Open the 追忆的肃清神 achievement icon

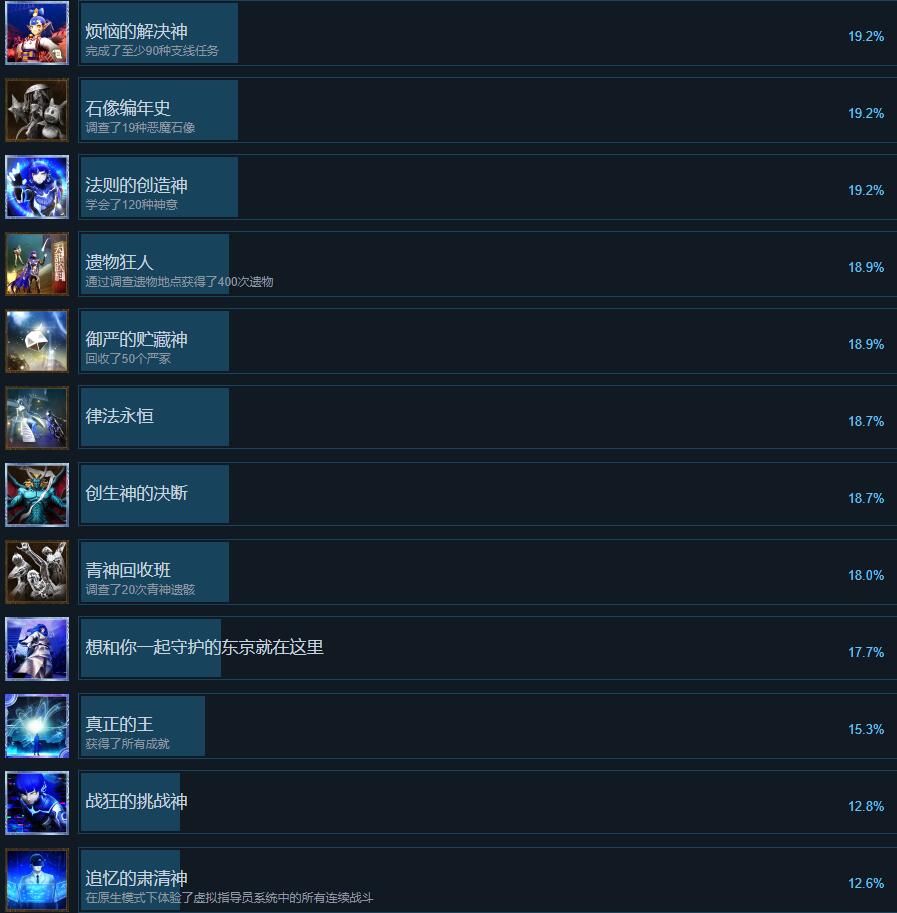click(x=37, y=880)
